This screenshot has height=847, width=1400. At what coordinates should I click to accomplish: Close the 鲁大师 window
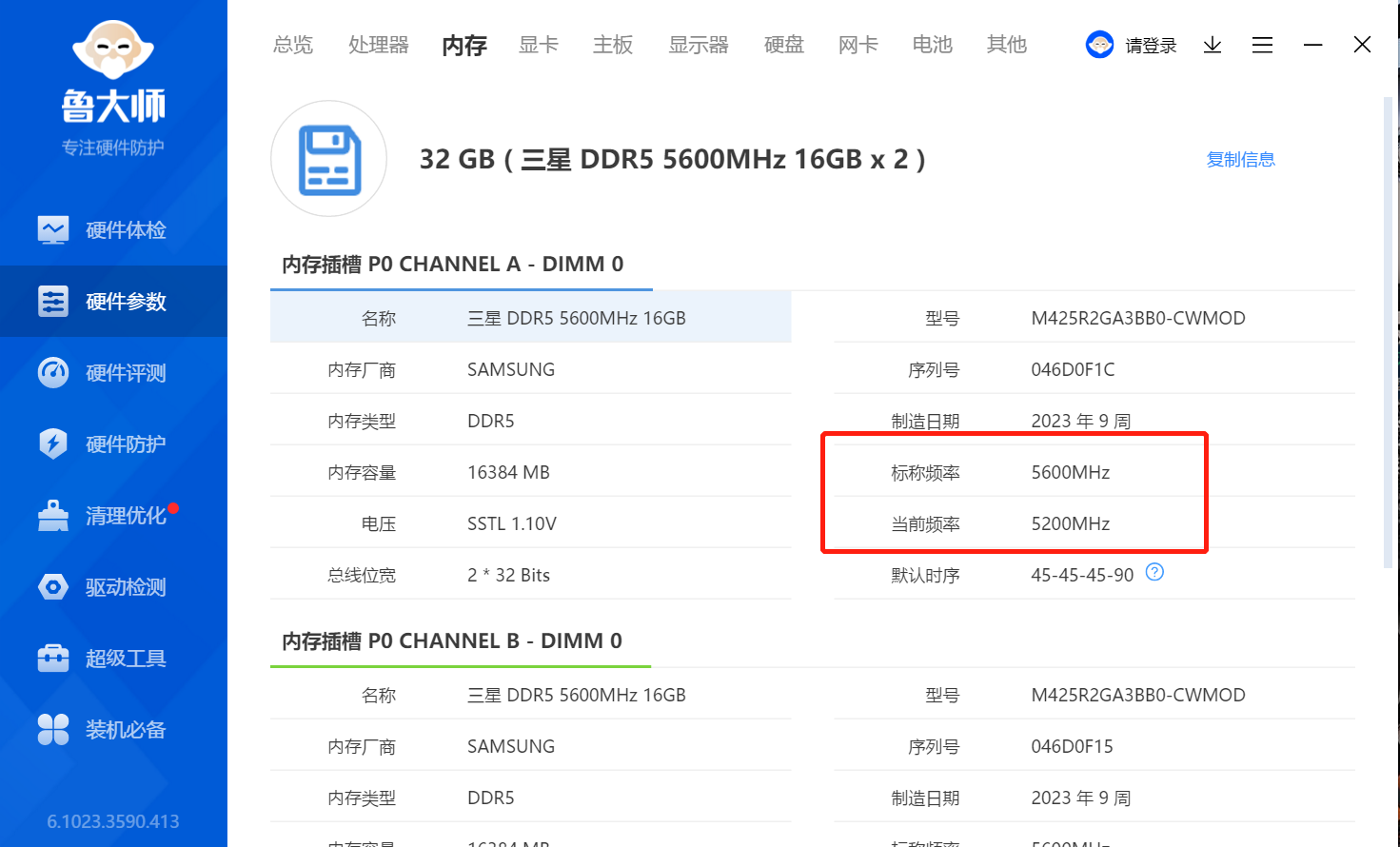point(1362,45)
